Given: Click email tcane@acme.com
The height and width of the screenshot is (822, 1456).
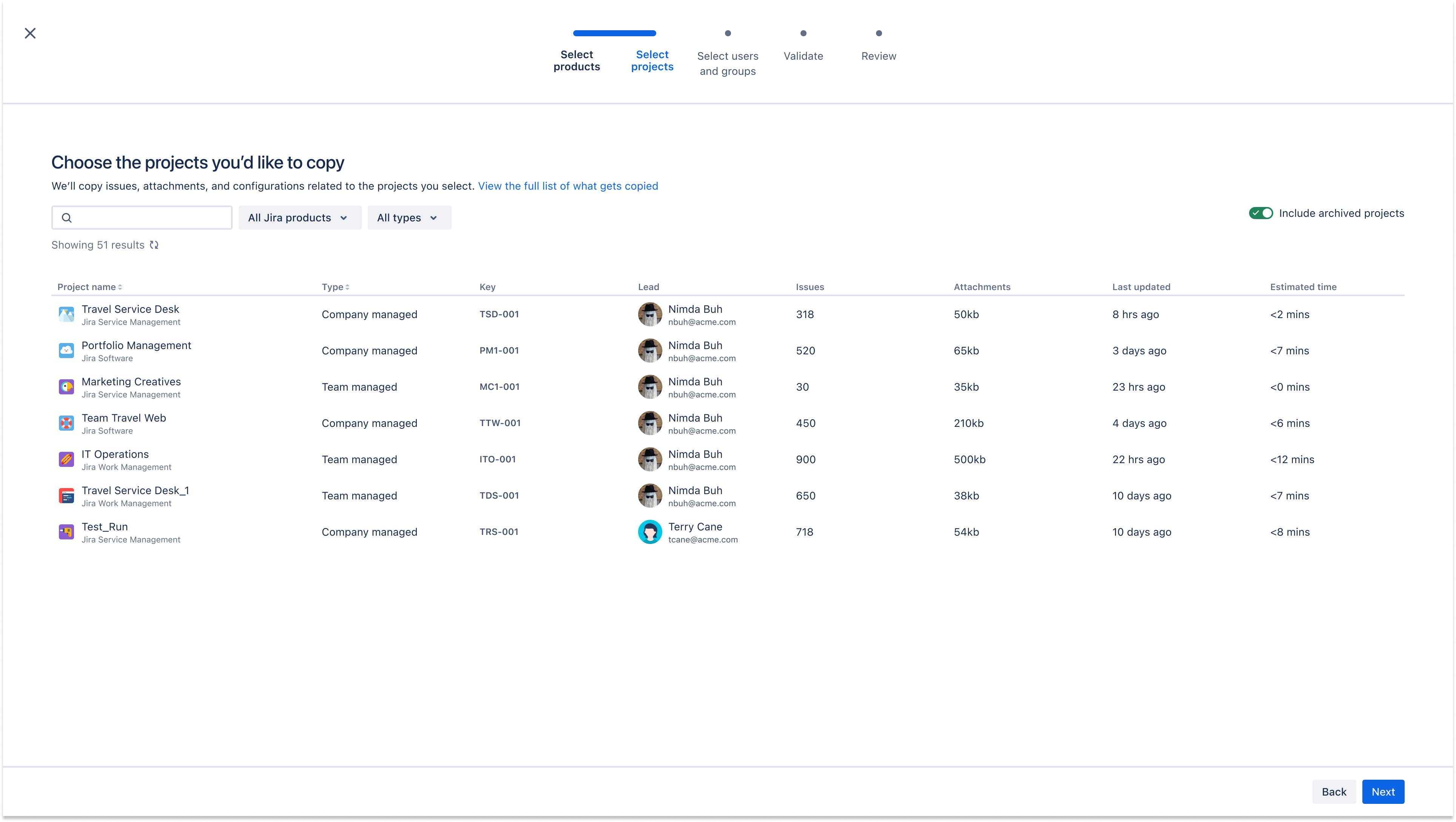Looking at the screenshot, I should pyautogui.click(x=703, y=540).
